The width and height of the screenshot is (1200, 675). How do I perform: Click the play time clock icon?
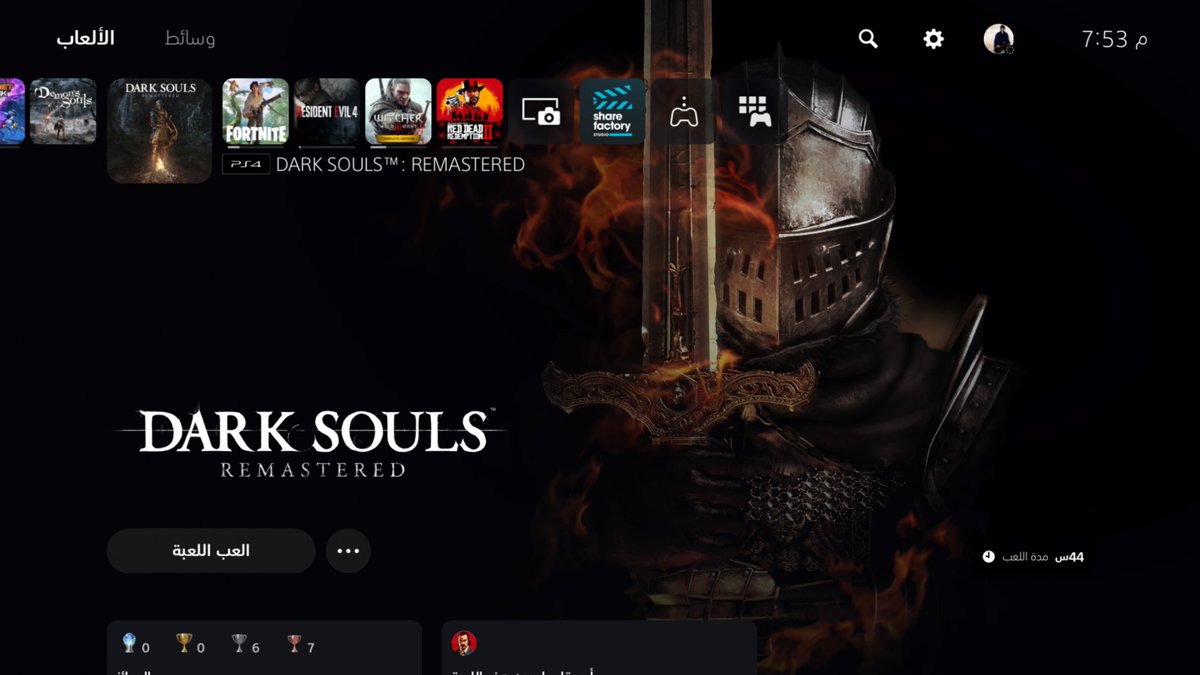pyautogui.click(x=989, y=556)
